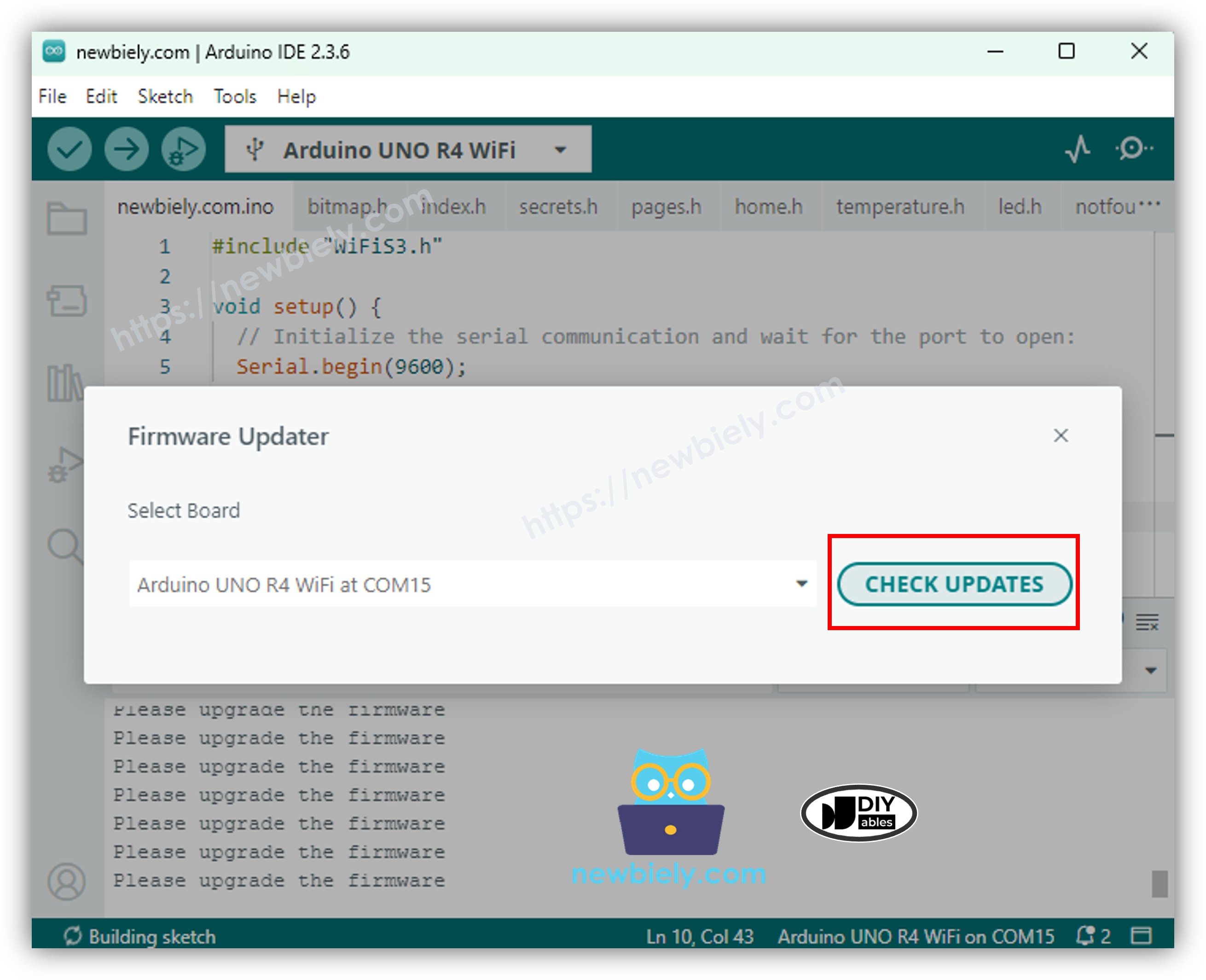Clear the output with the clear icon
Screen dimensions: 1206x980
click(1146, 621)
